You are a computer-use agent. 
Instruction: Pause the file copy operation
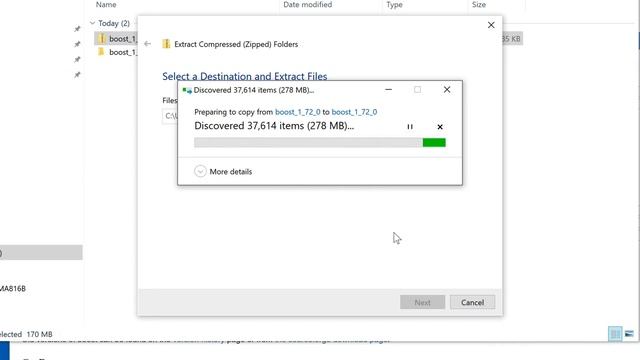pyautogui.click(x=410, y=127)
